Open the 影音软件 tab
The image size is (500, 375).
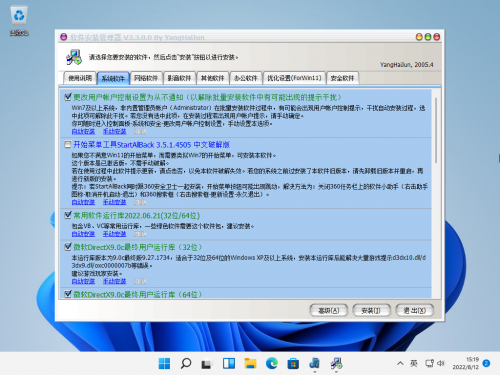(x=179, y=78)
